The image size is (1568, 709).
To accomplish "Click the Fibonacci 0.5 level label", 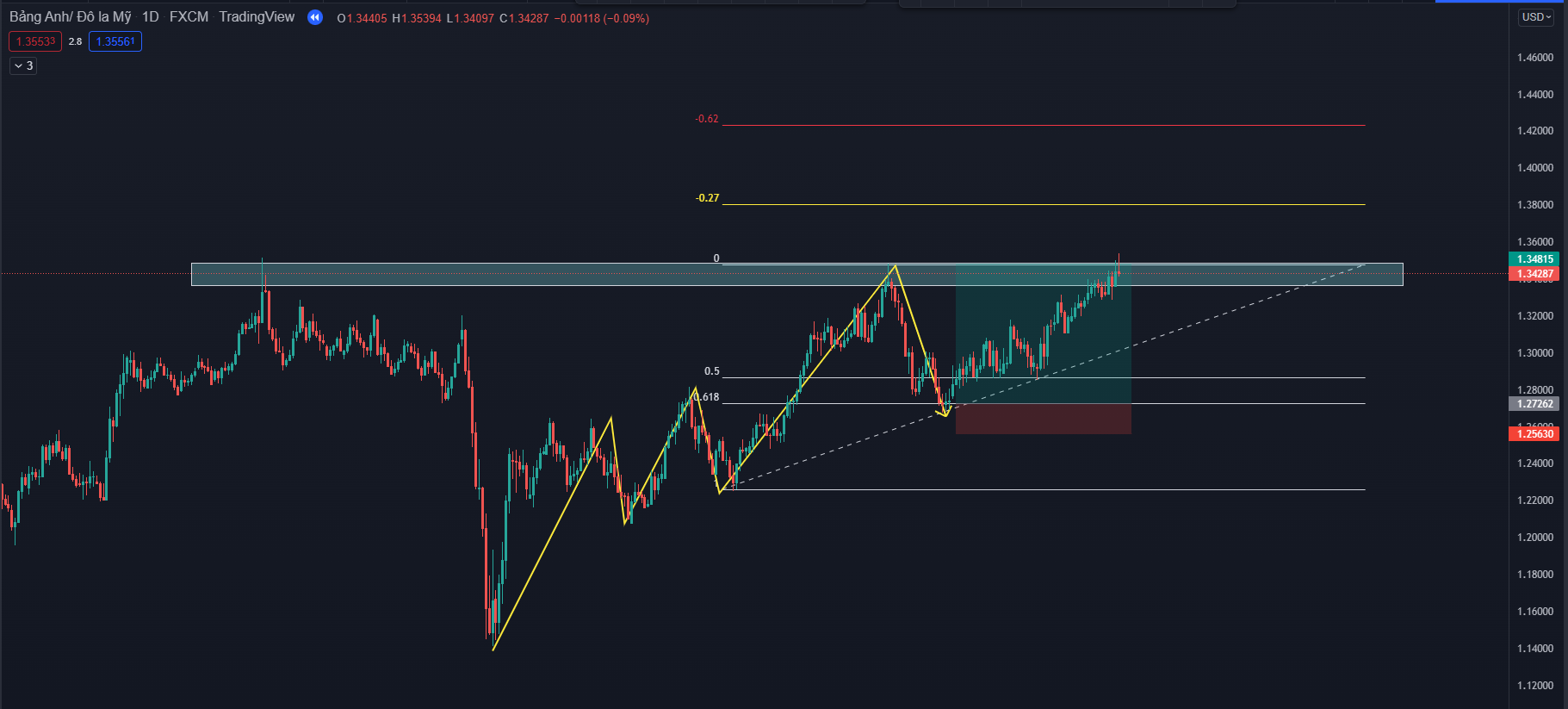I will 712,371.
